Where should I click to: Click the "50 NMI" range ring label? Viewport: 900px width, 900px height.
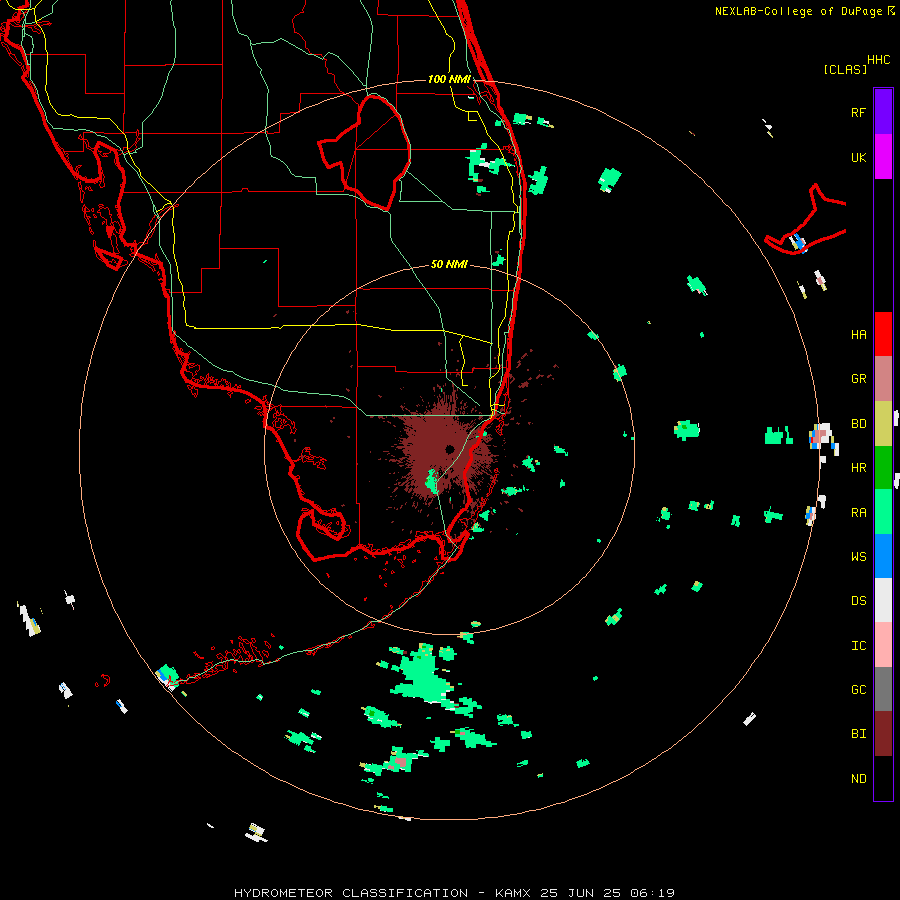click(449, 264)
